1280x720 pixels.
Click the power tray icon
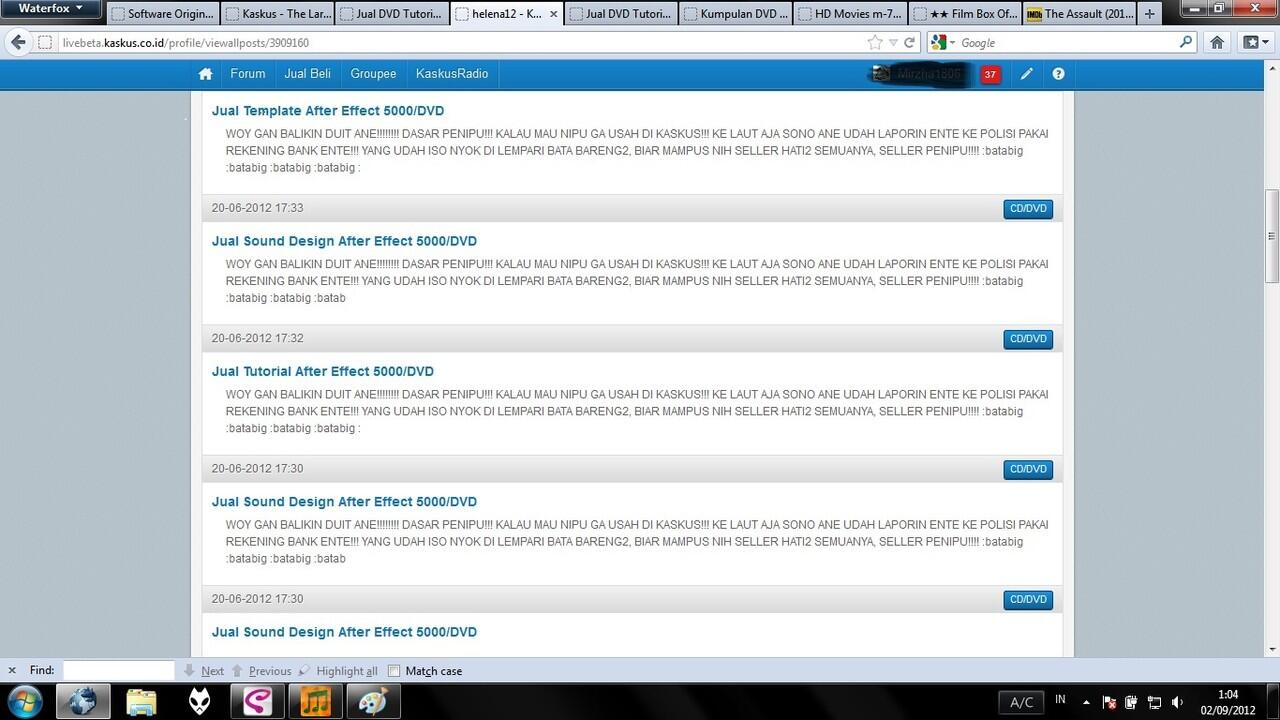(1131, 702)
